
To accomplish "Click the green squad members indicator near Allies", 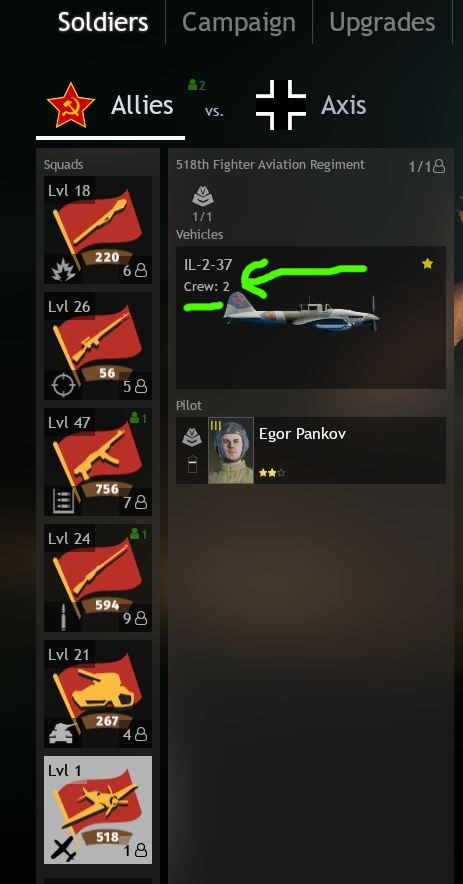I will 196,85.
